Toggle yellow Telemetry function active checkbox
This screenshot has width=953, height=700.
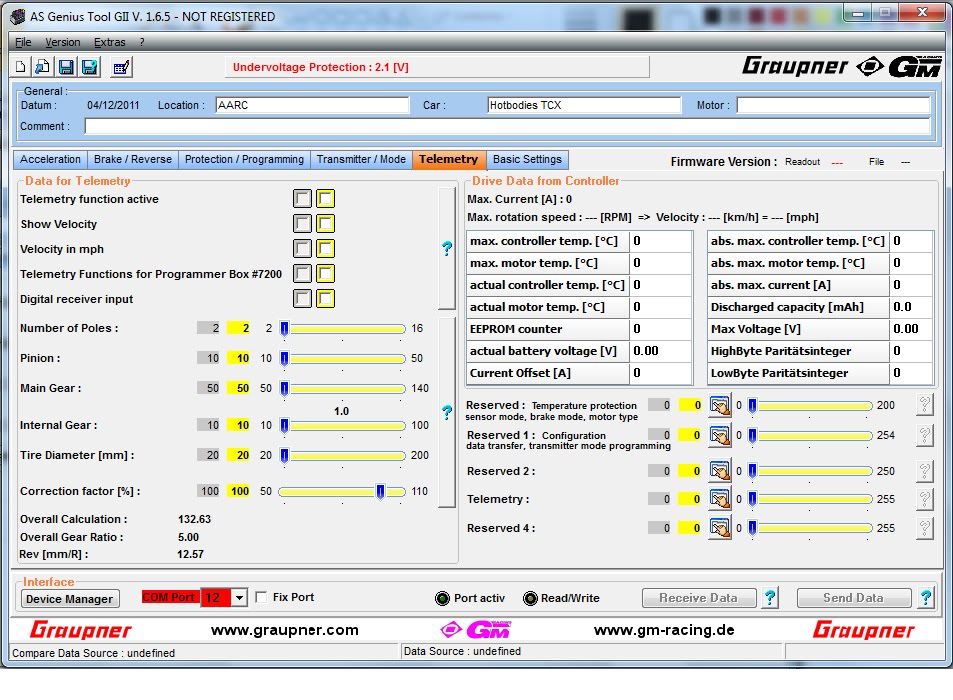click(325, 199)
